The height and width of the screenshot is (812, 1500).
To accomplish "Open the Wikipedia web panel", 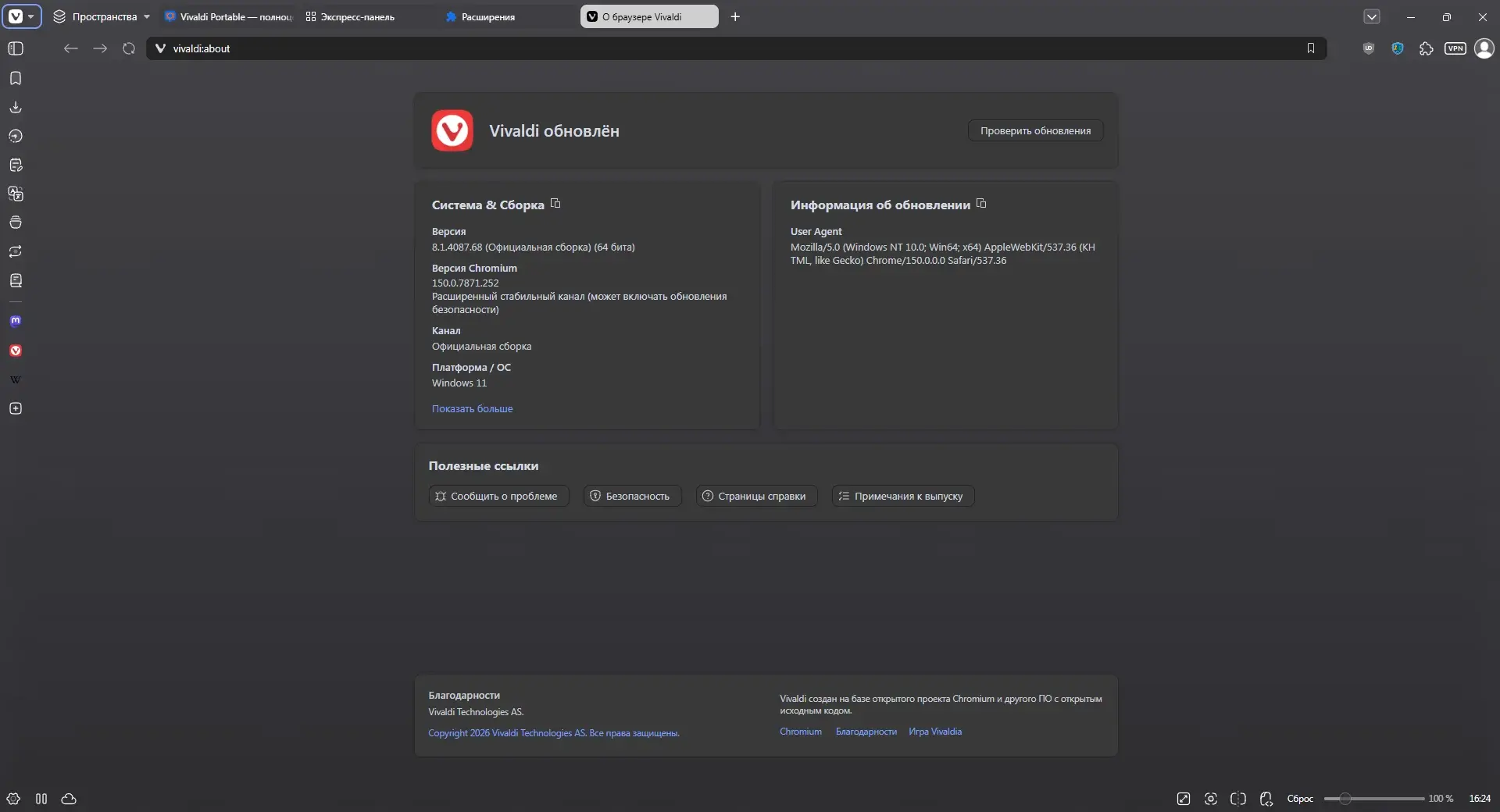I will coord(16,379).
